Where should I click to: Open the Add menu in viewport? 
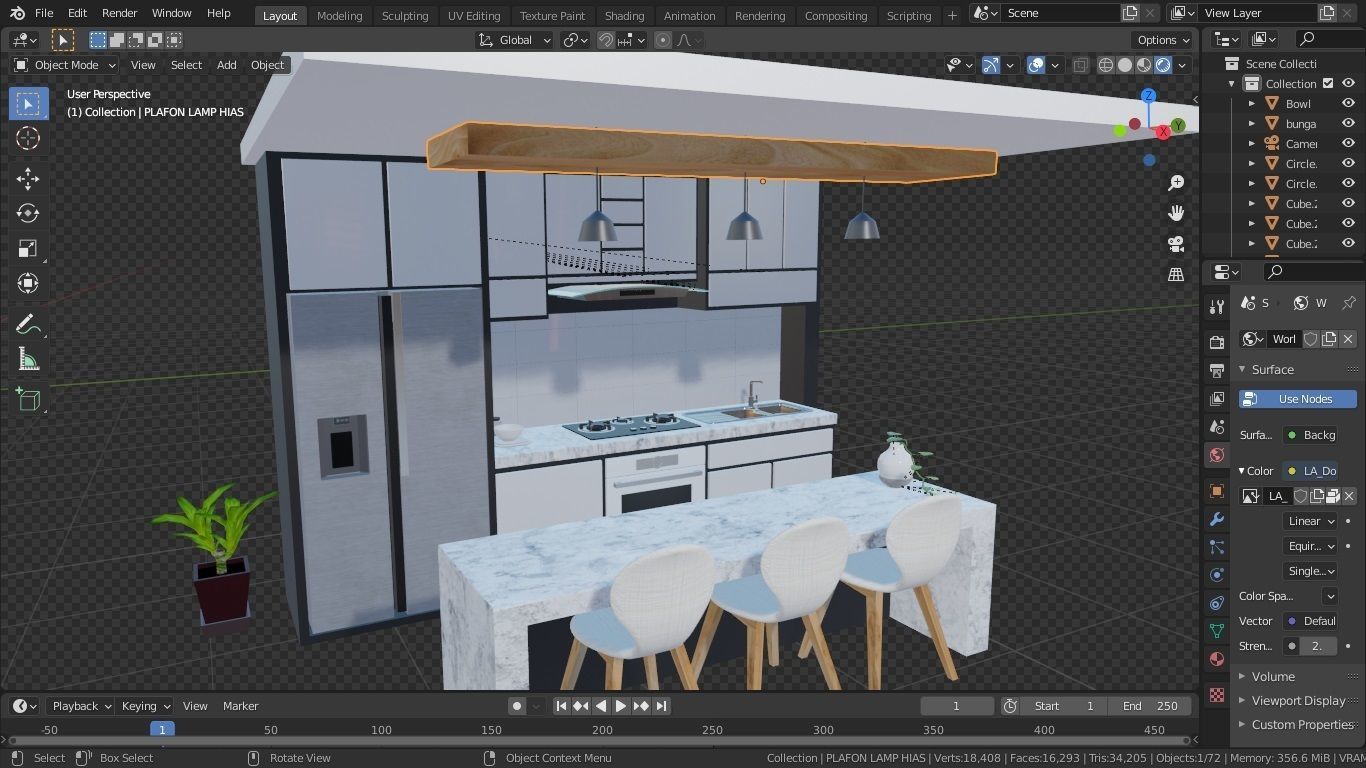(227, 65)
